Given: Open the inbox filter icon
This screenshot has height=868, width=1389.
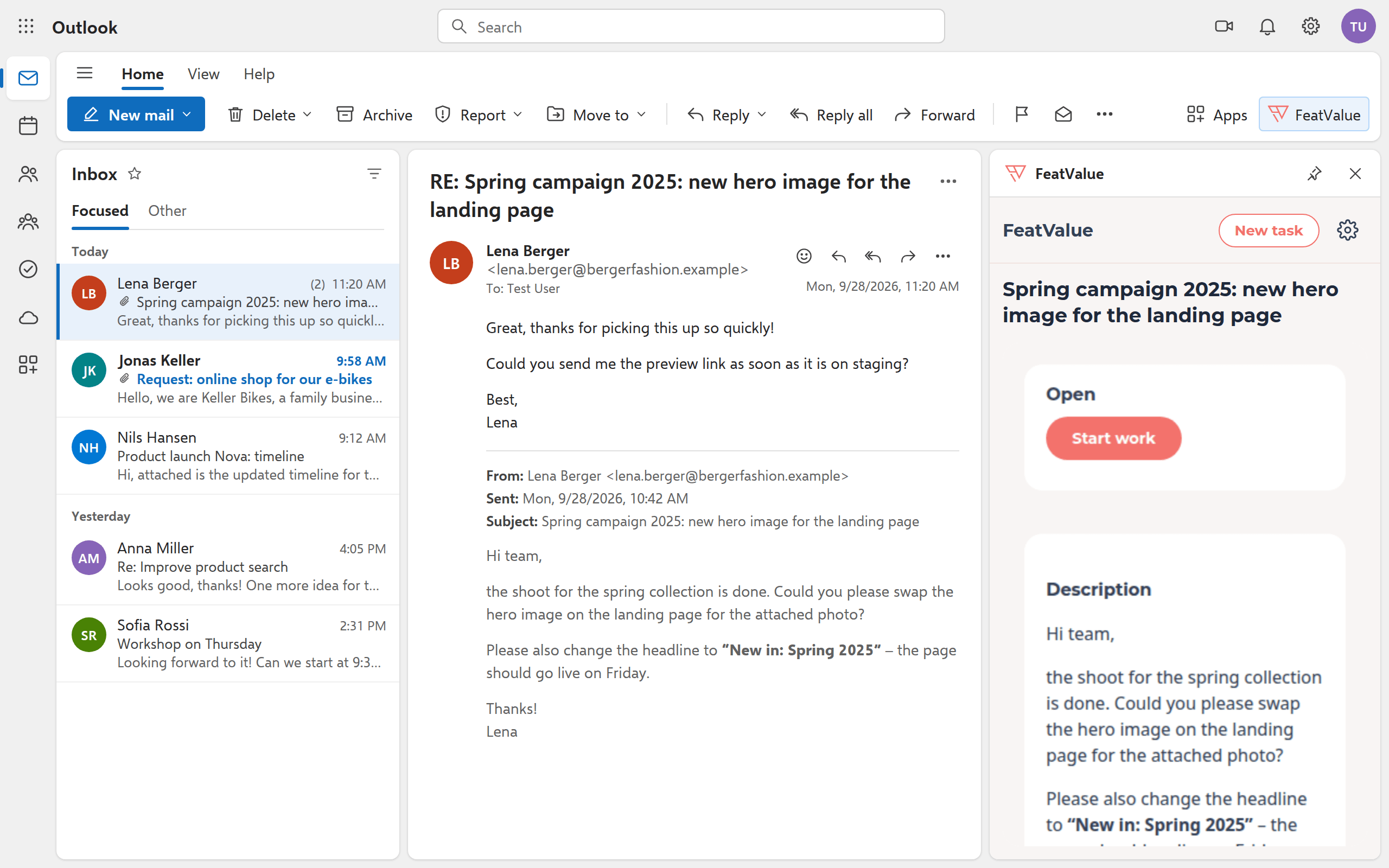Looking at the screenshot, I should [x=374, y=174].
